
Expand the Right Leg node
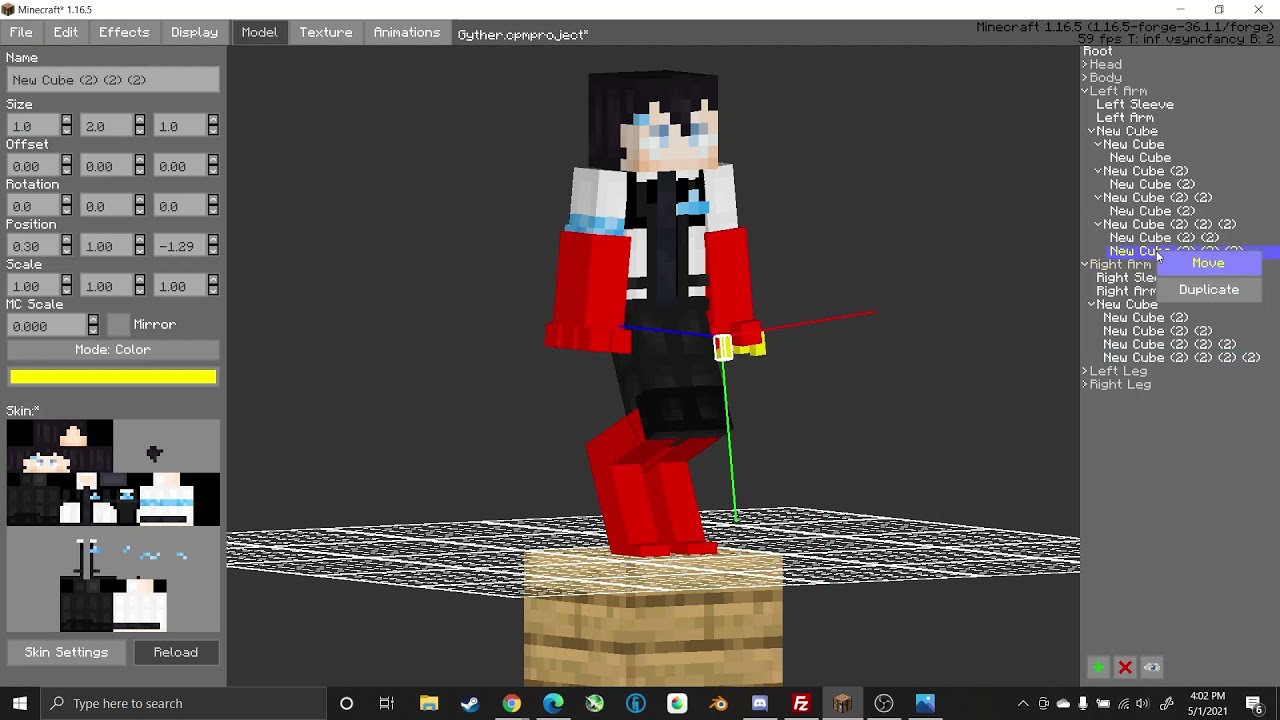coord(1085,385)
